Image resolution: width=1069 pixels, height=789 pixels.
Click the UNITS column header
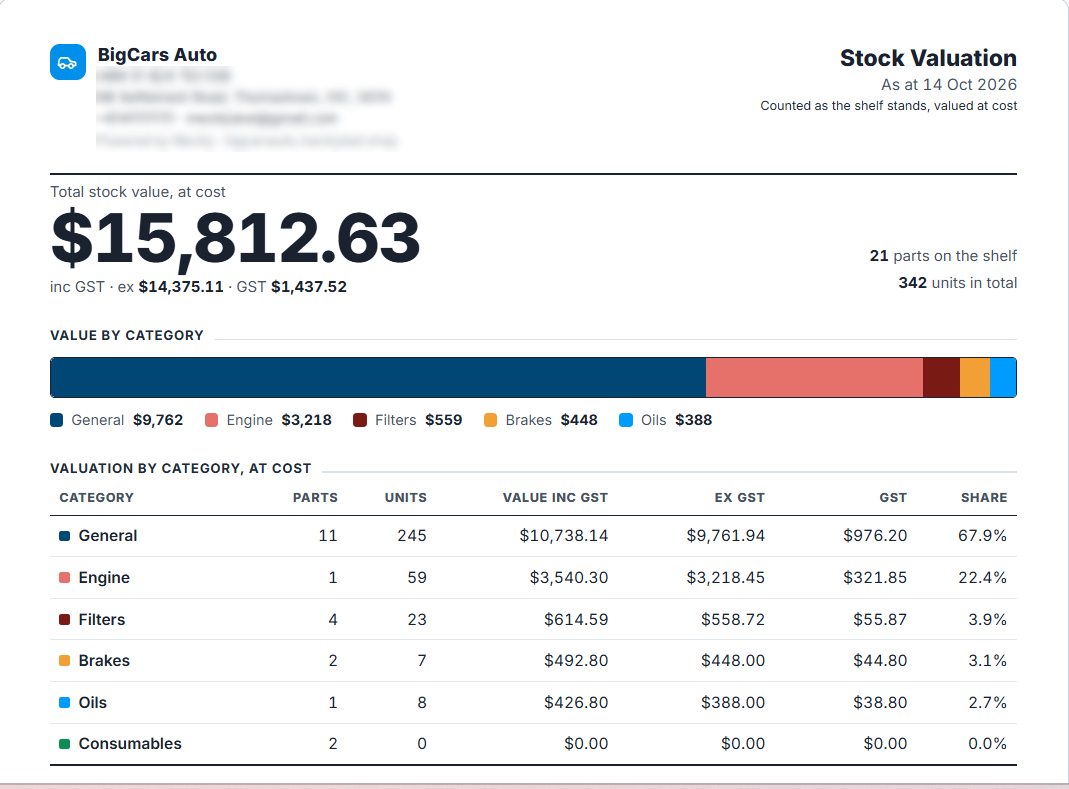coord(406,498)
